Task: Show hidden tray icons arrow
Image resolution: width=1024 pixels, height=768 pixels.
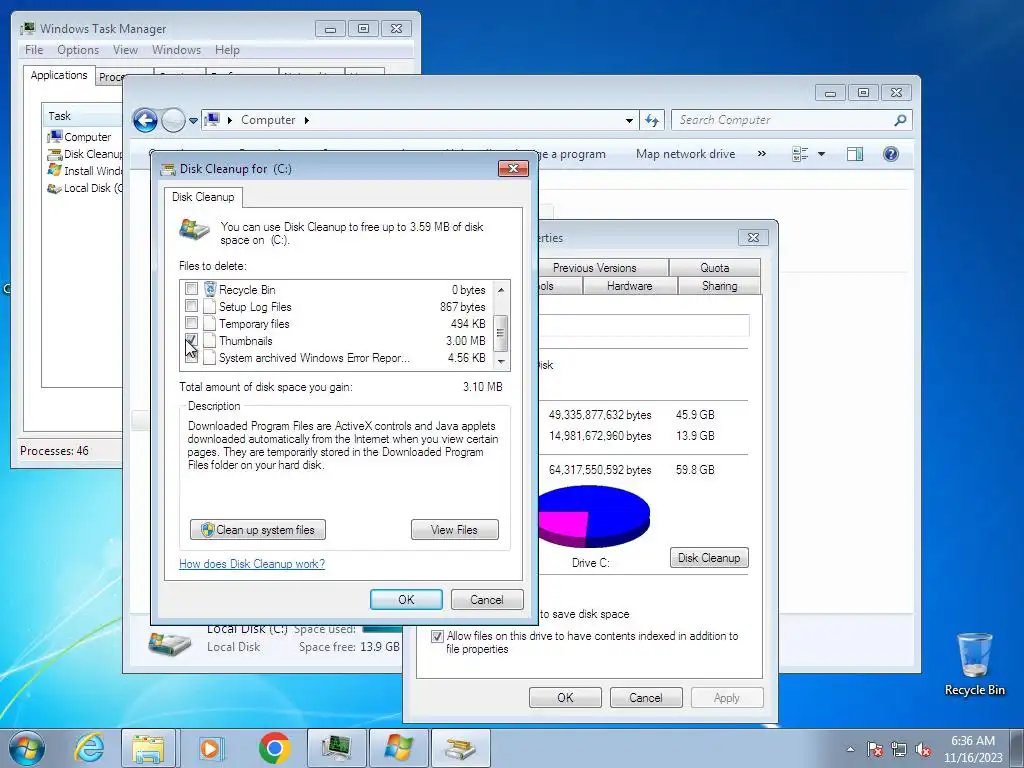Action: 850,749
